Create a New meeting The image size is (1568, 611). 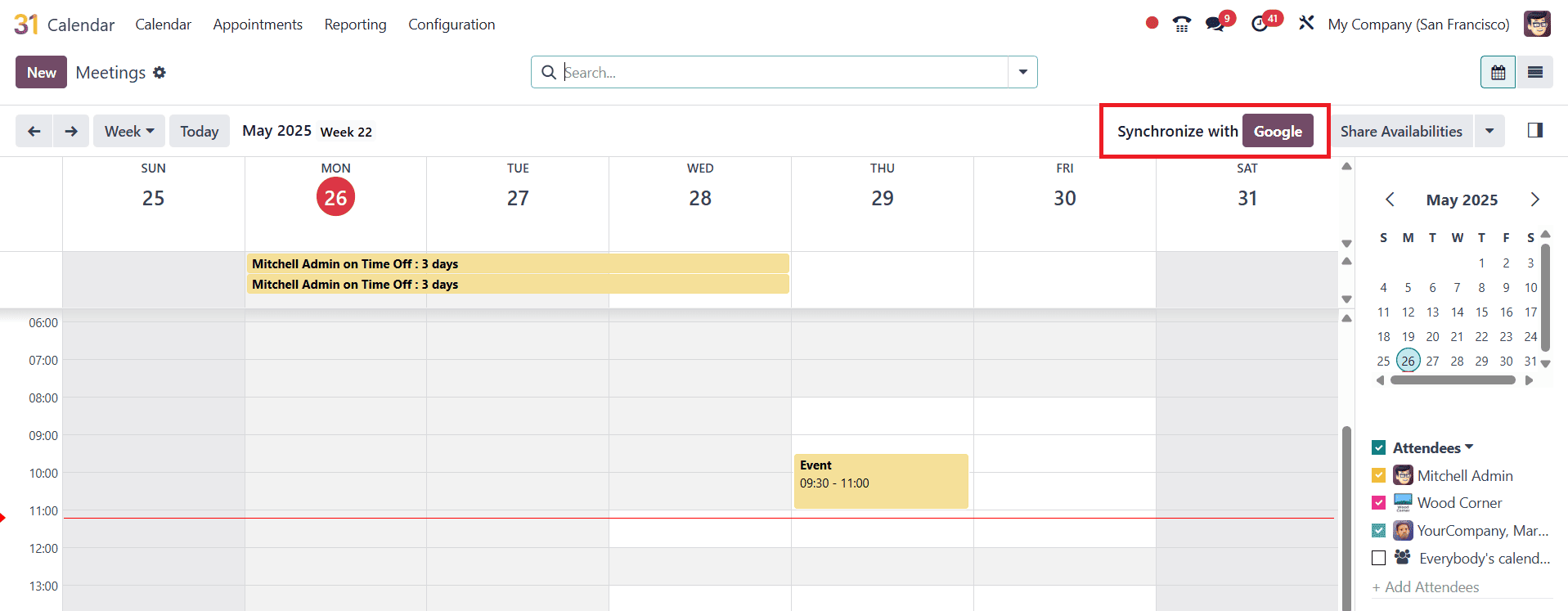(x=41, y=72)
